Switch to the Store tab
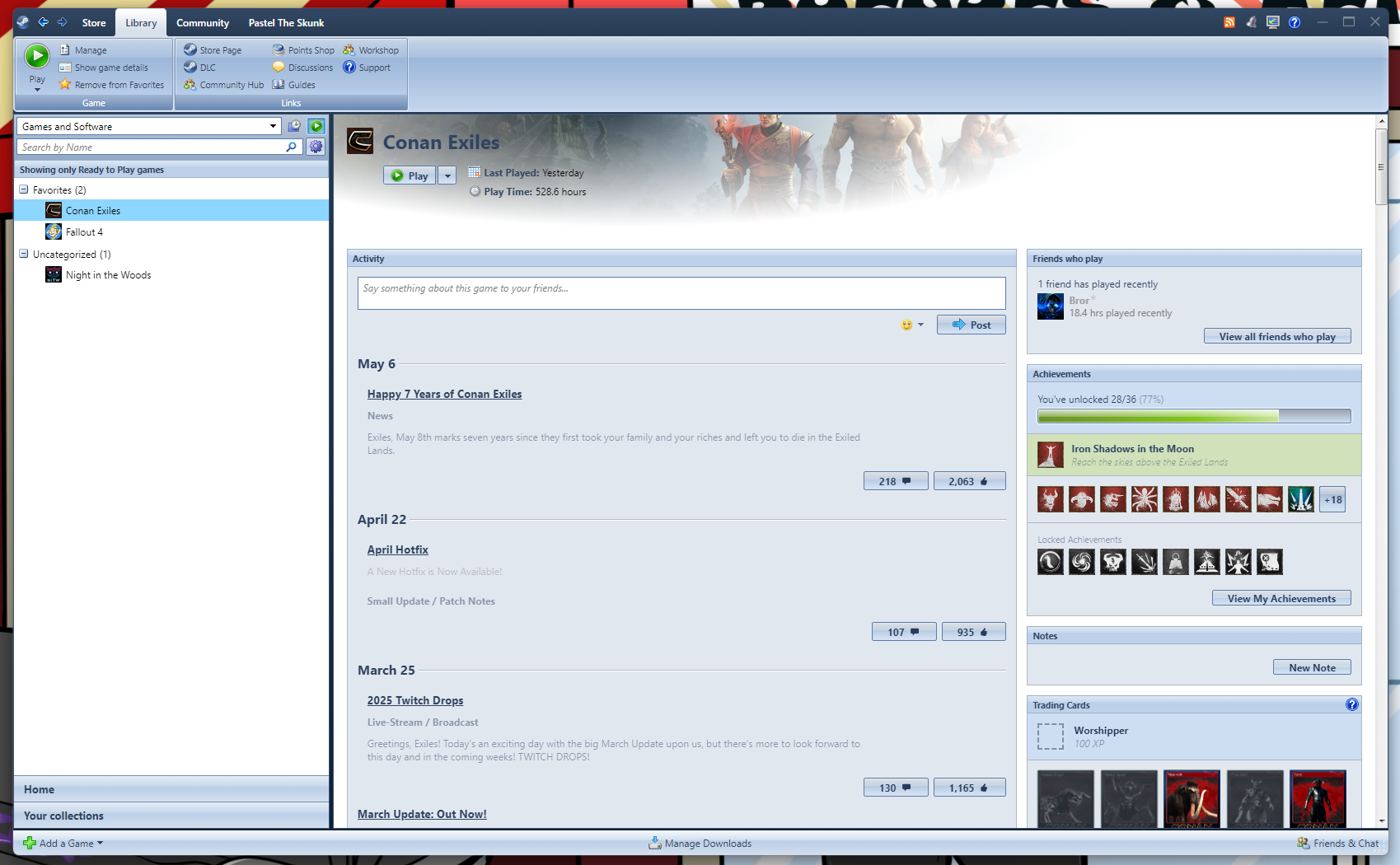1400x865 pixels. coord(94,22)
